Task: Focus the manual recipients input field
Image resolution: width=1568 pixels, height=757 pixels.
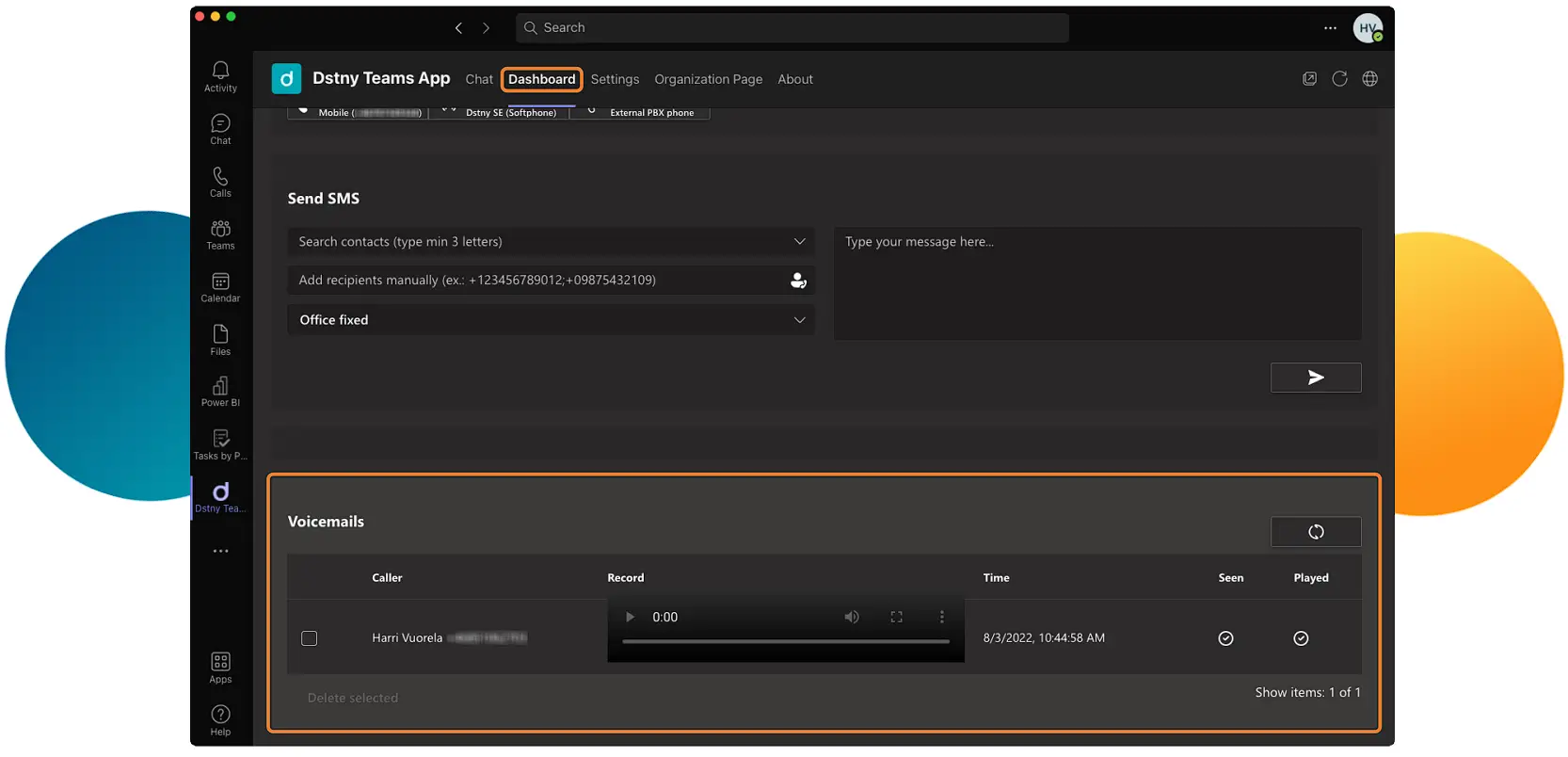Action: click(552, 281)
